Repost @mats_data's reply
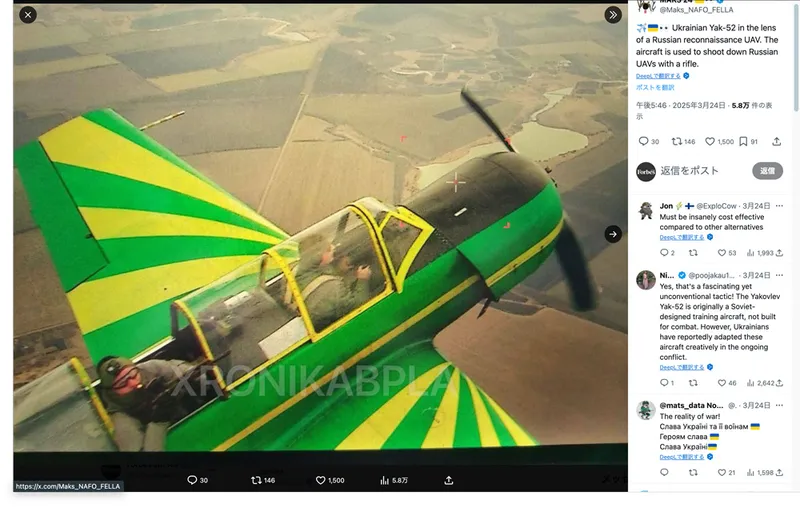800x507 pixels. tap(693, 472)
